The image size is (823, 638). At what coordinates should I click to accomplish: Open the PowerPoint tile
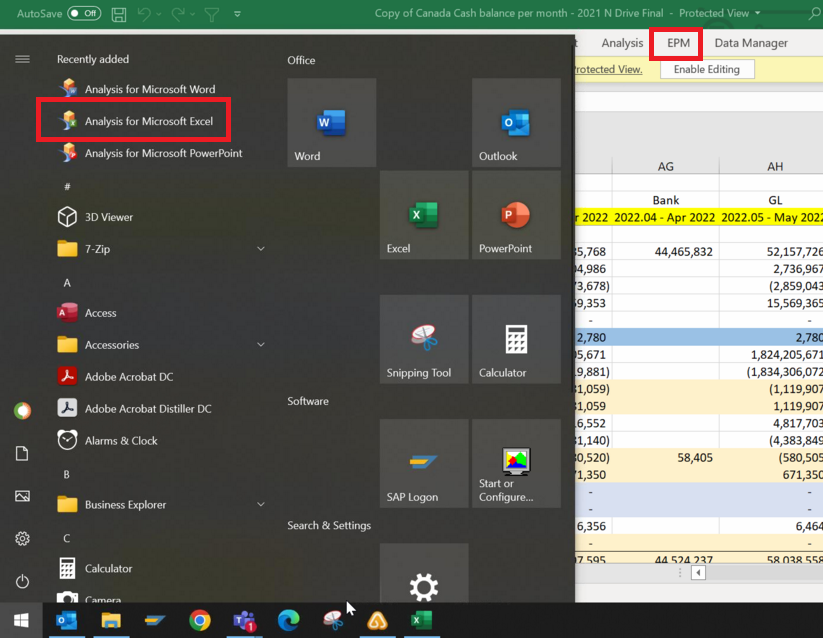pyautogui.click(x=516, y=215)
